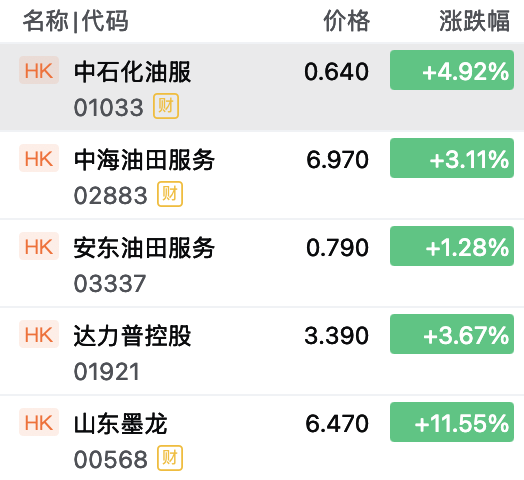Click the 财 icon next to 02883
Image resolution: width=524 pixels, height=480 pixels.
[x=170, y=194]
